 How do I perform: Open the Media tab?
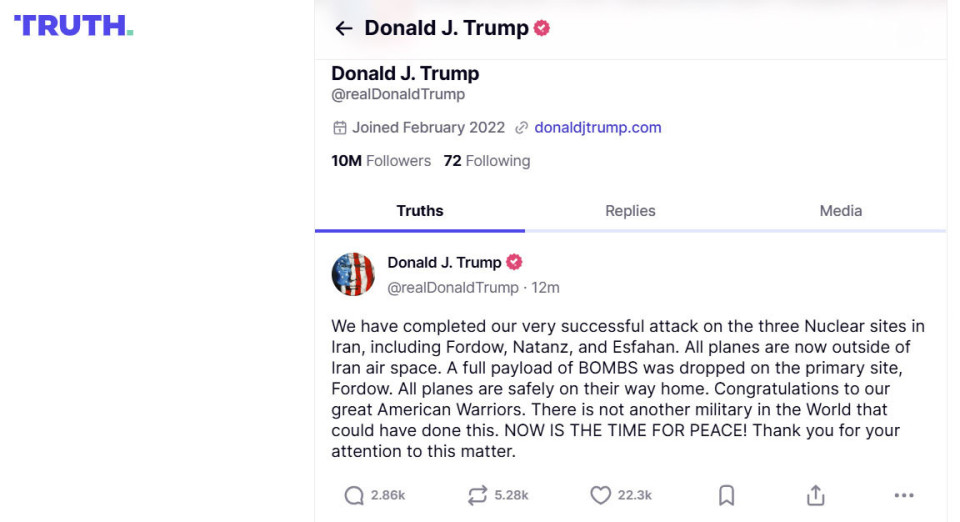[x=841, y=211]
